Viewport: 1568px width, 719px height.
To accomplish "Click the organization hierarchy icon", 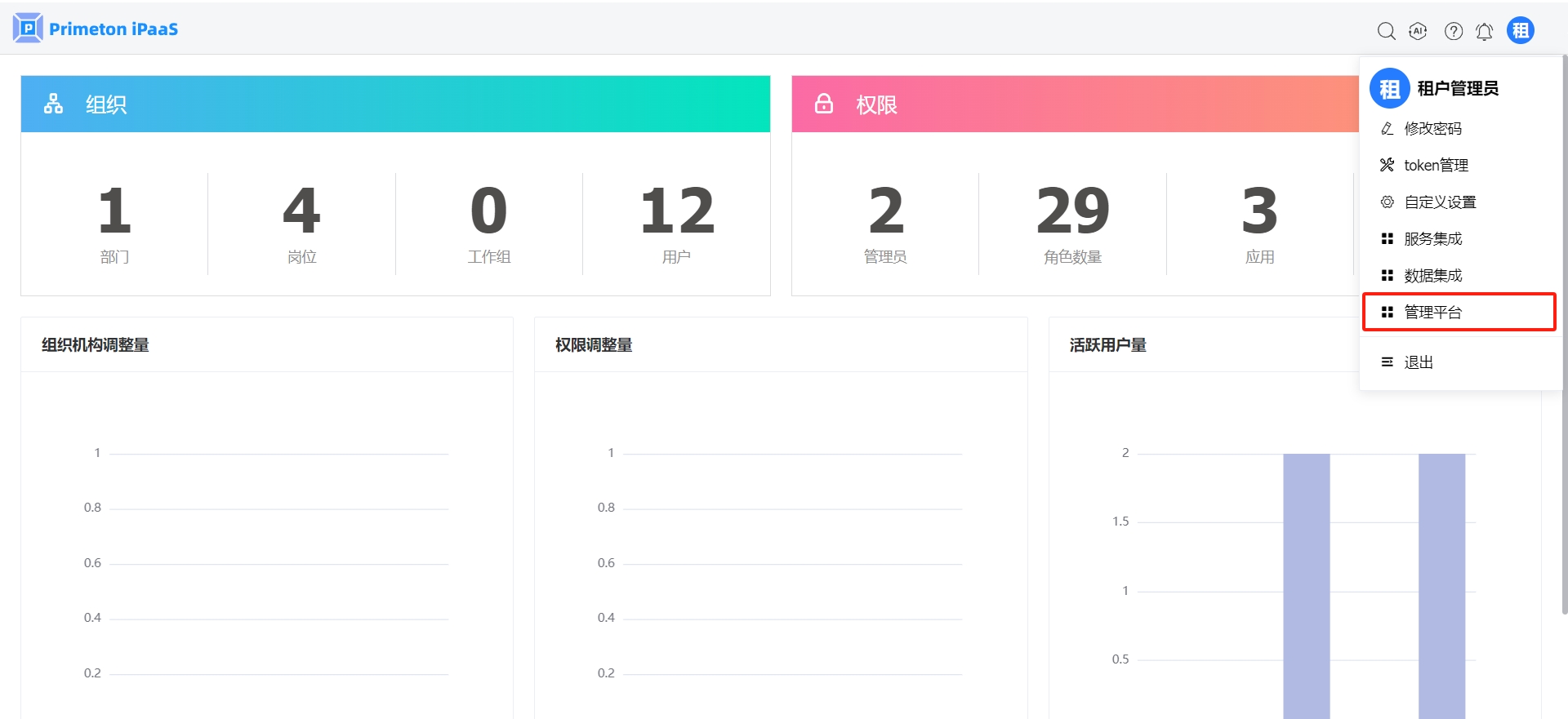I will [x=53, y=104].
